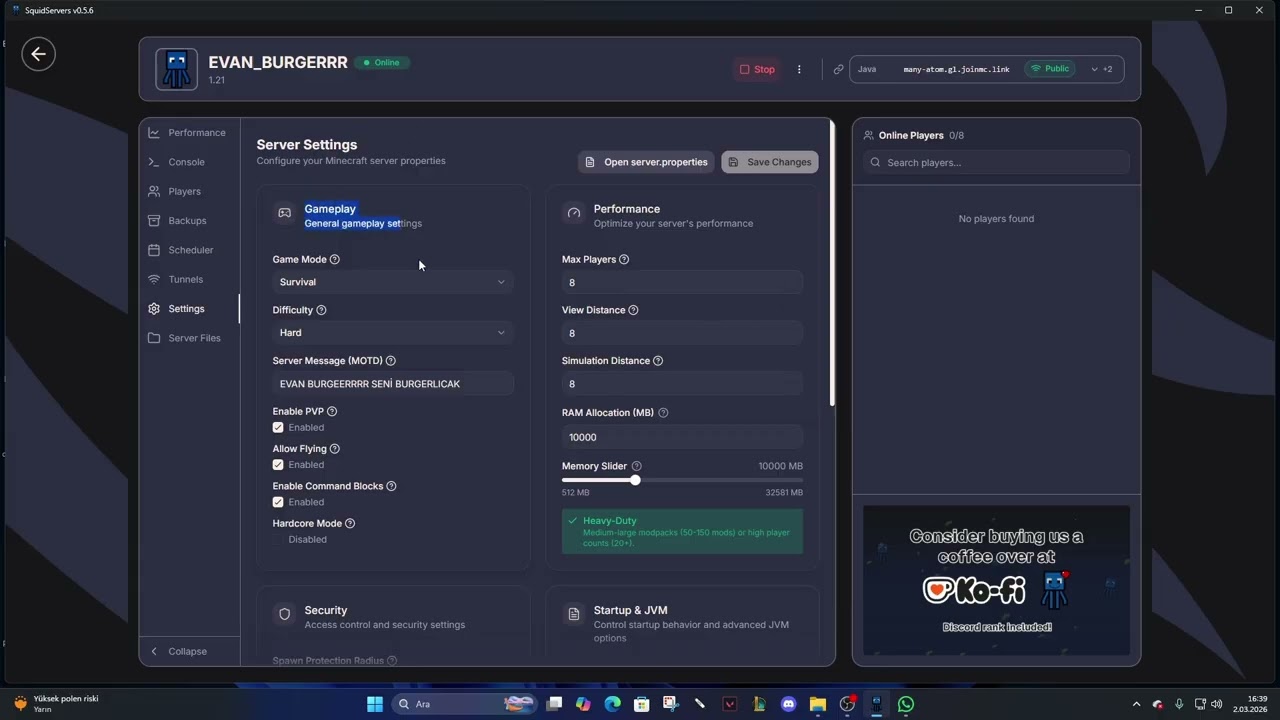
Task: Click Open server.properties button
Action: [x=646, y=162]
